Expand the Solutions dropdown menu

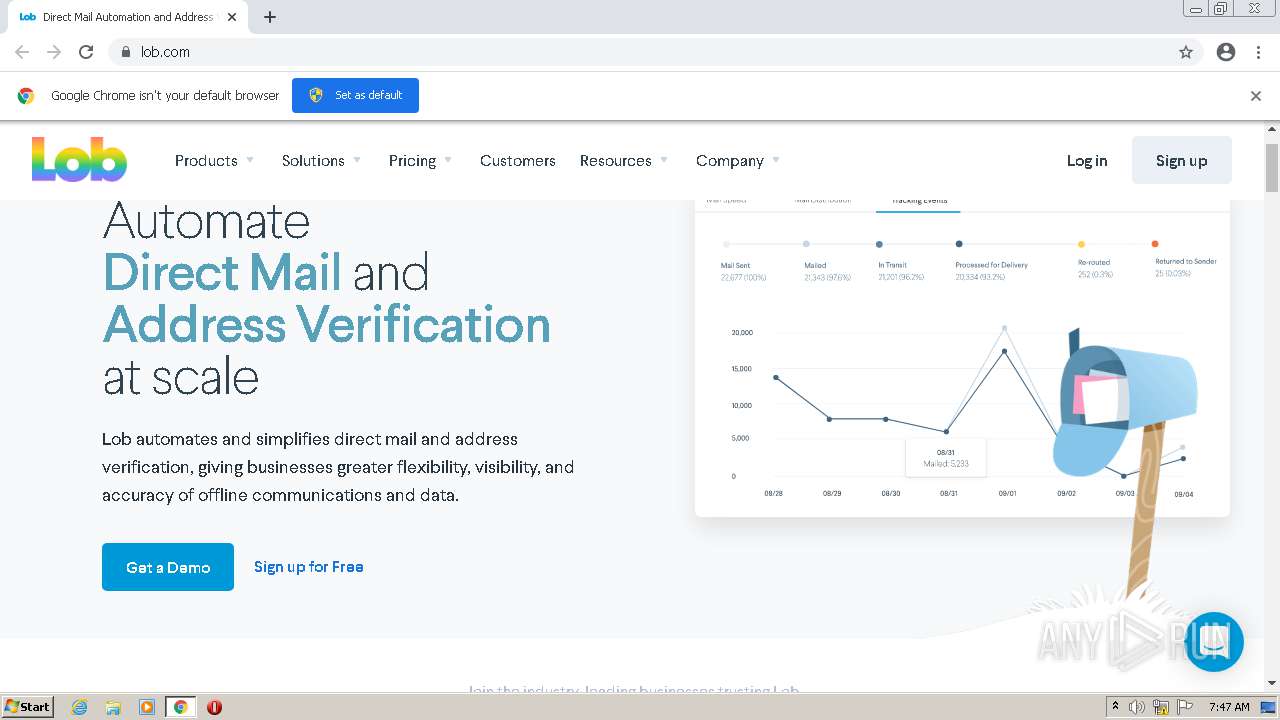pos(321,160)
